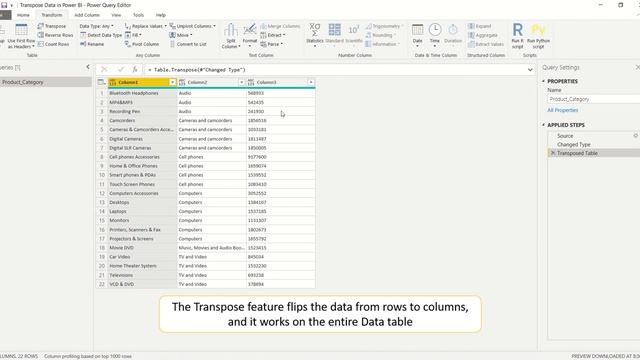The image size is (640, 360).
Task: Collapse the PROPERTIES section
Action: point(544,81)
